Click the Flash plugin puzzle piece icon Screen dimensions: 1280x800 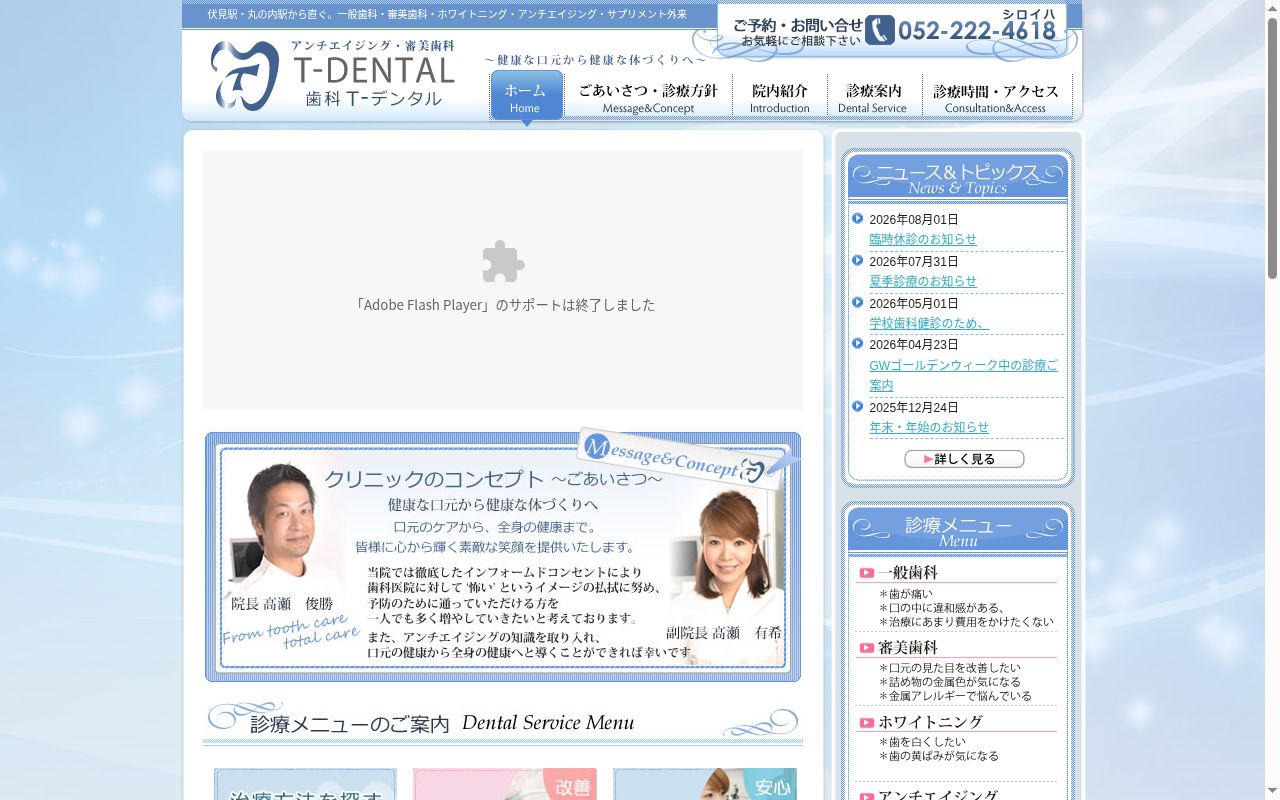click(x=503, y=262)
